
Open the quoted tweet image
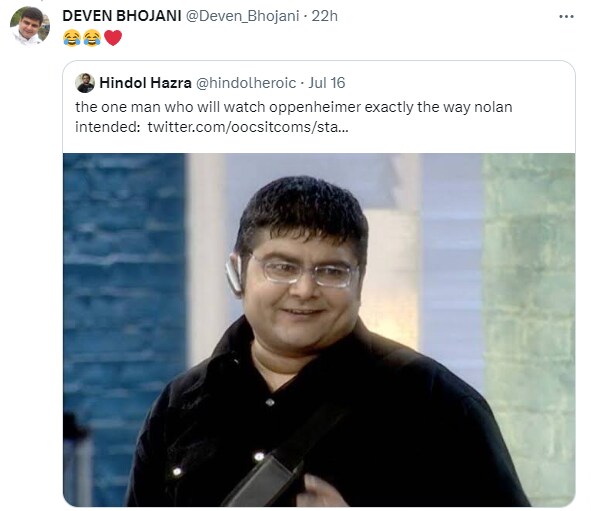pos(319,330)
